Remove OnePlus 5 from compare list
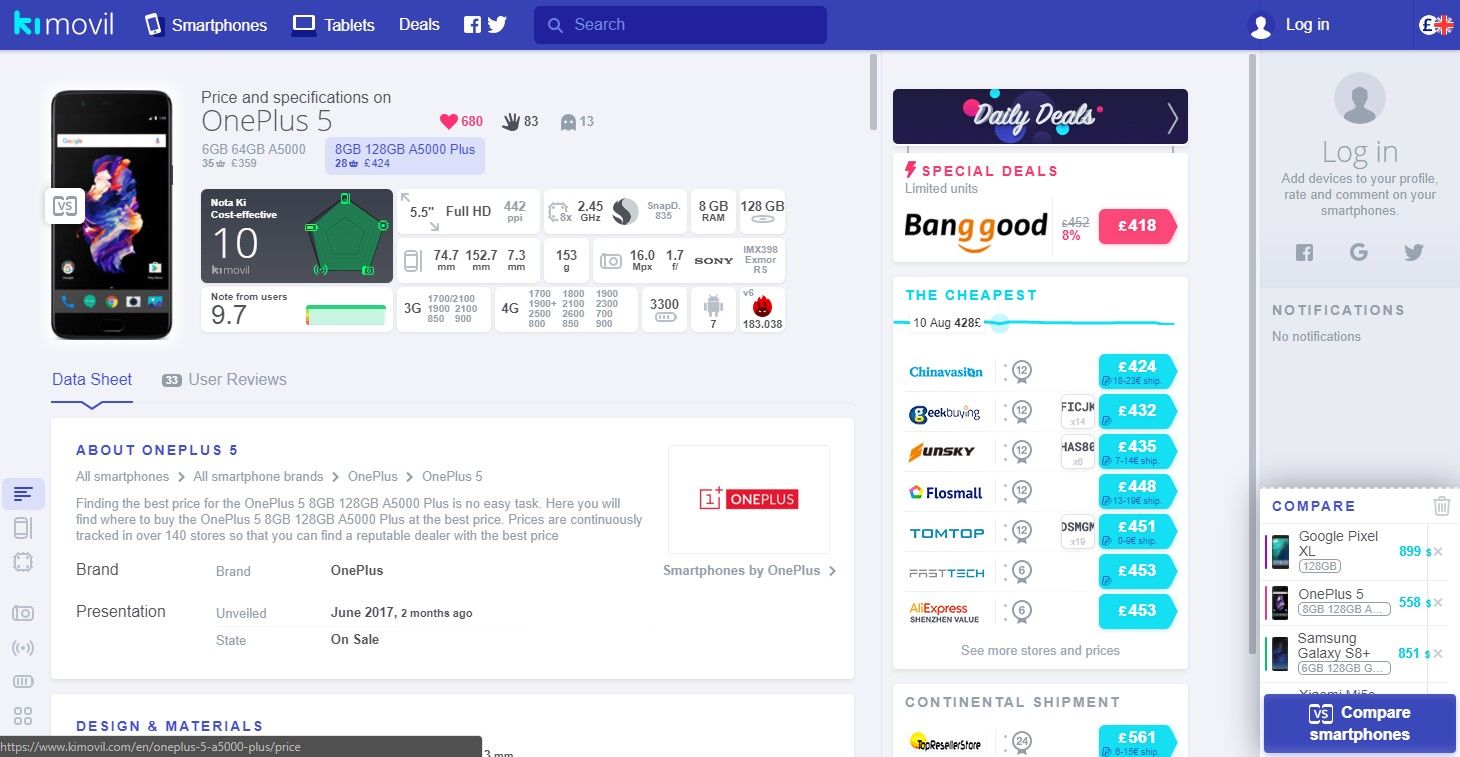This screenshot has height=757, width=1460. click(x=1438, y=602)
